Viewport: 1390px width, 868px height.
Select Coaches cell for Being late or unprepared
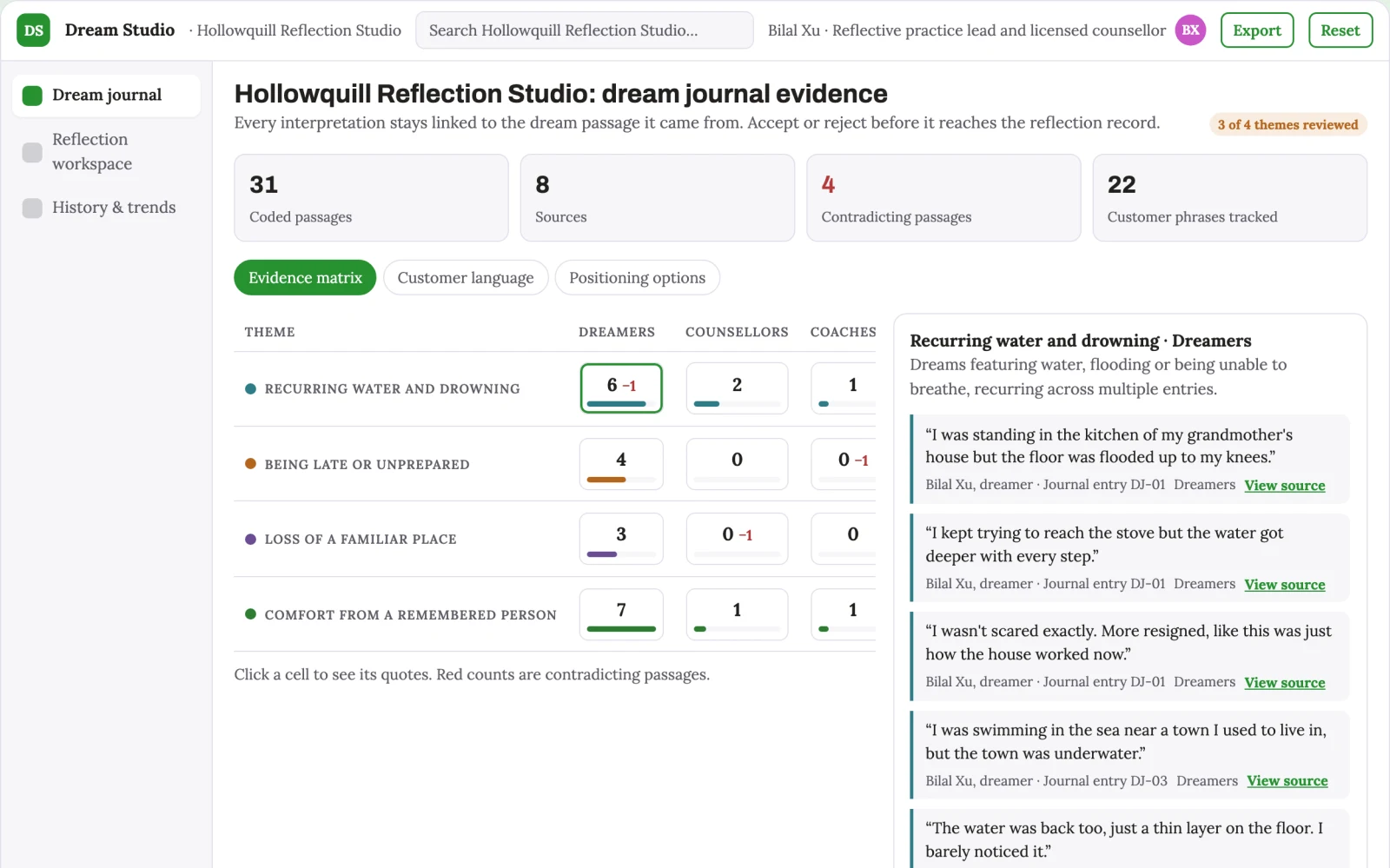point(844,464)
